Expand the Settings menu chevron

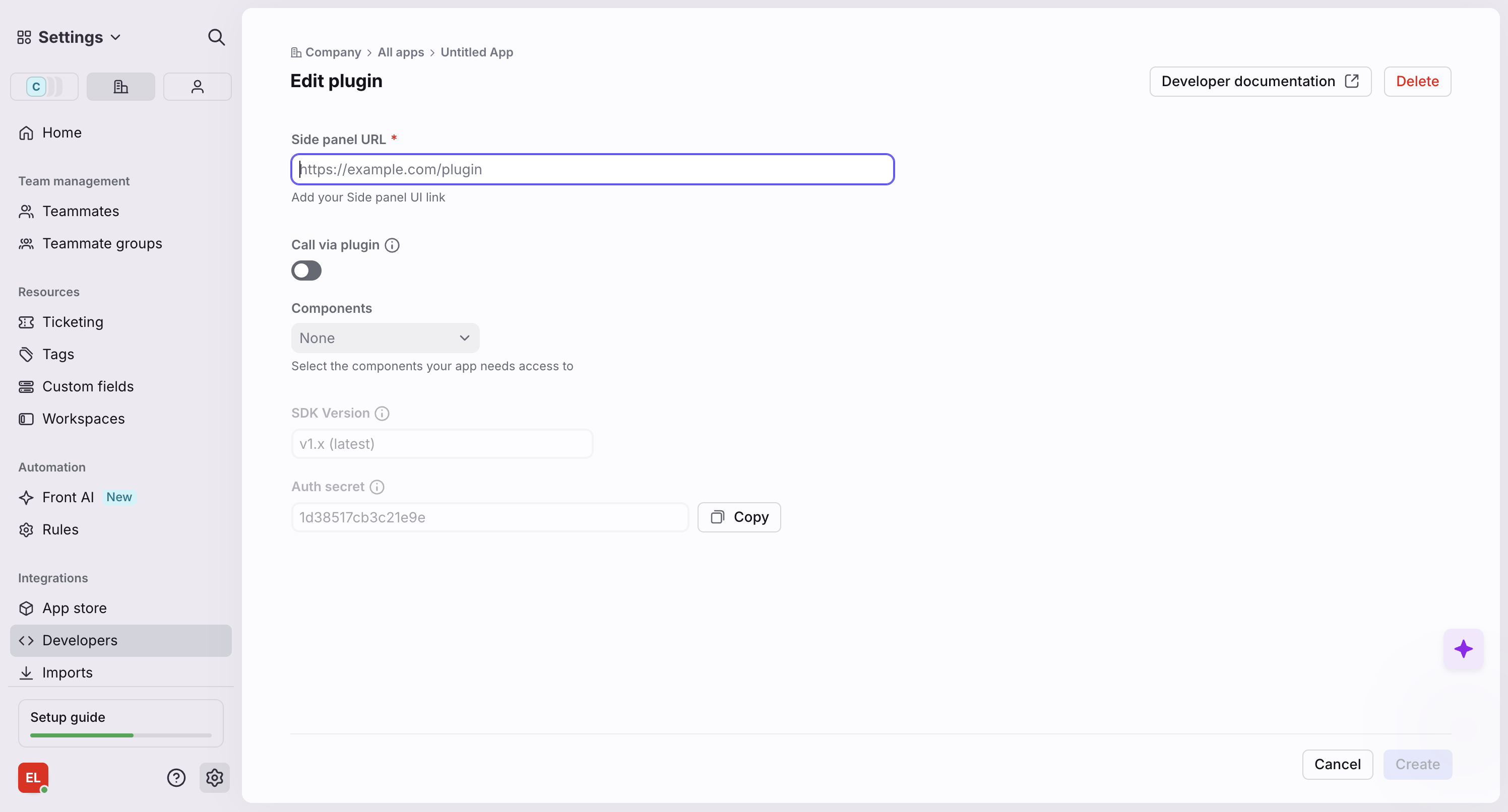116,37
